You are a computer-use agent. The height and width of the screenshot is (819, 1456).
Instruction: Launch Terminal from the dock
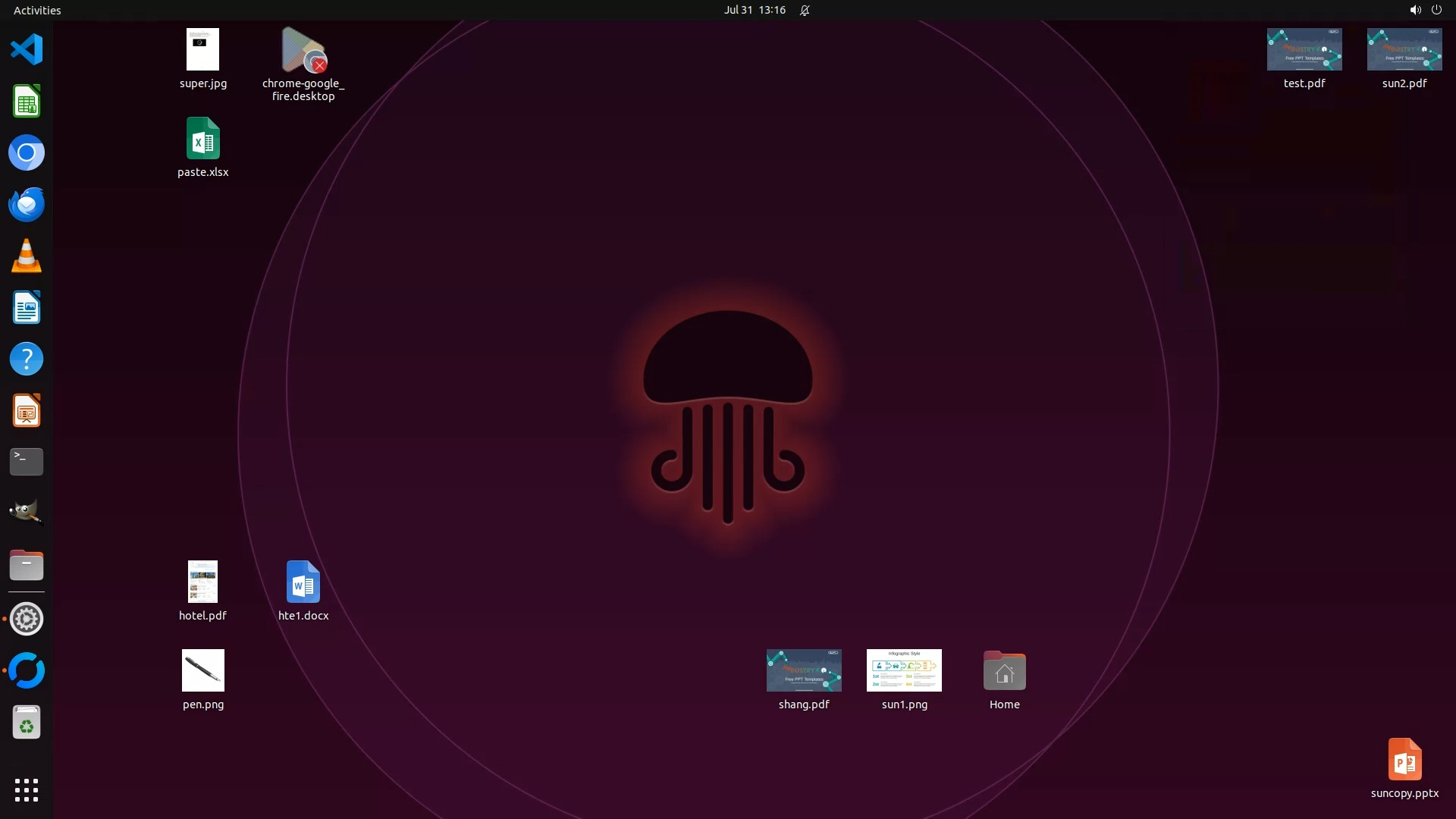click(27, 462)
